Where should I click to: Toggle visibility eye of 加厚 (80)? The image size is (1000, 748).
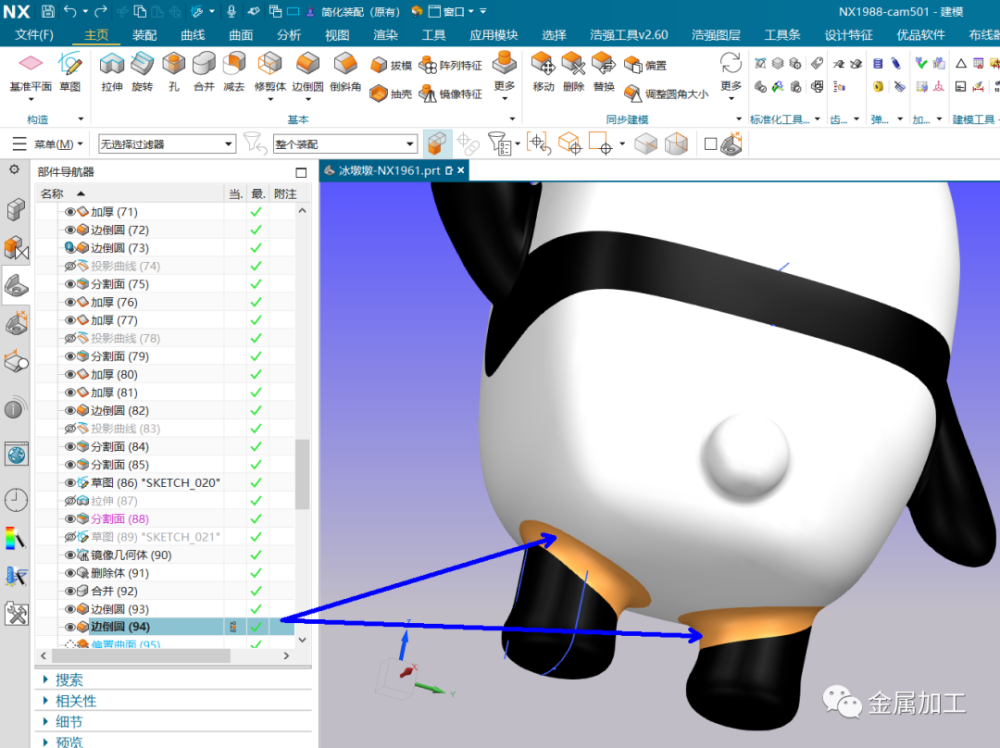(70, 374)
